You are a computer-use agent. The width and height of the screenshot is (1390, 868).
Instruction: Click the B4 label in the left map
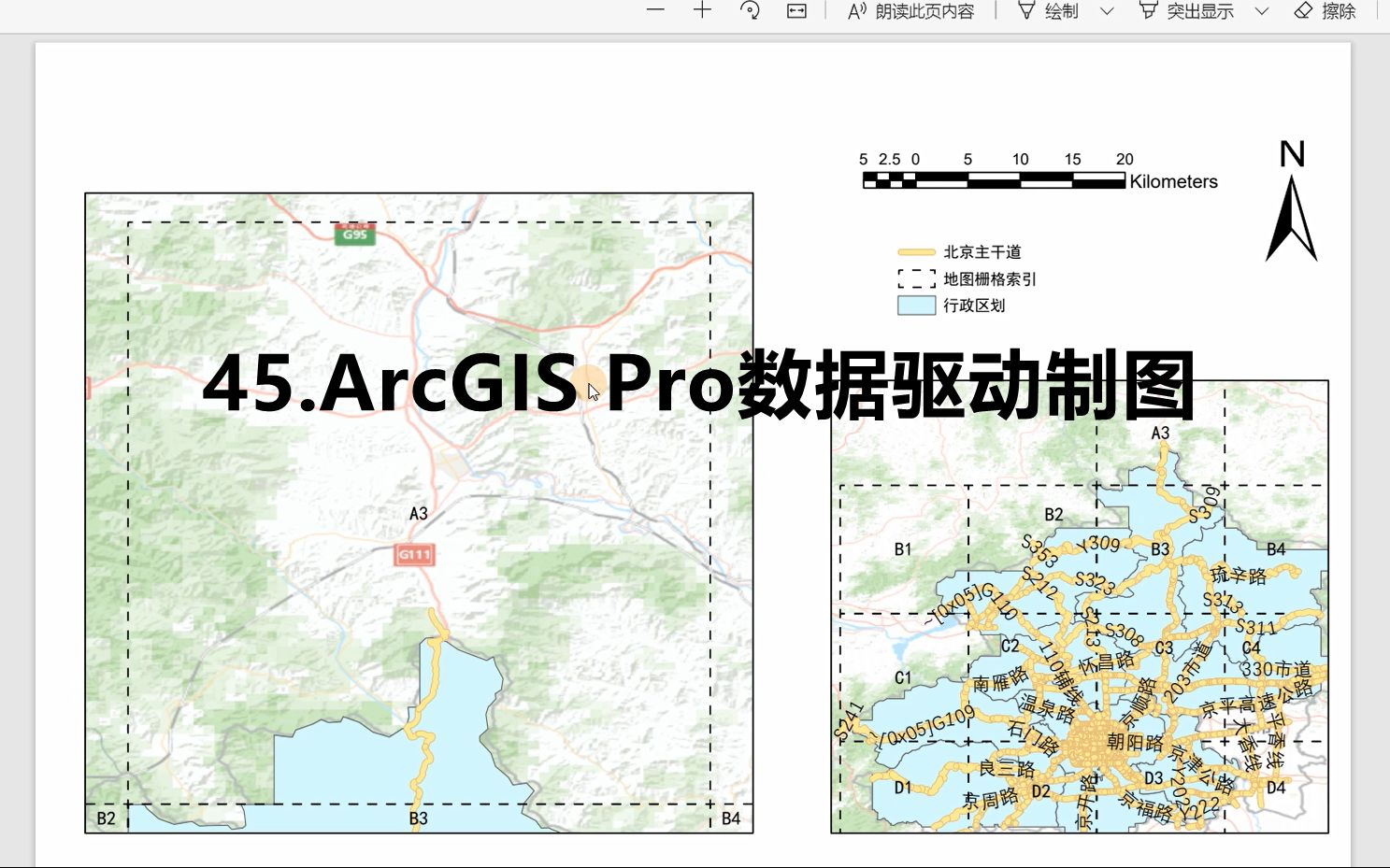point(731,818)
